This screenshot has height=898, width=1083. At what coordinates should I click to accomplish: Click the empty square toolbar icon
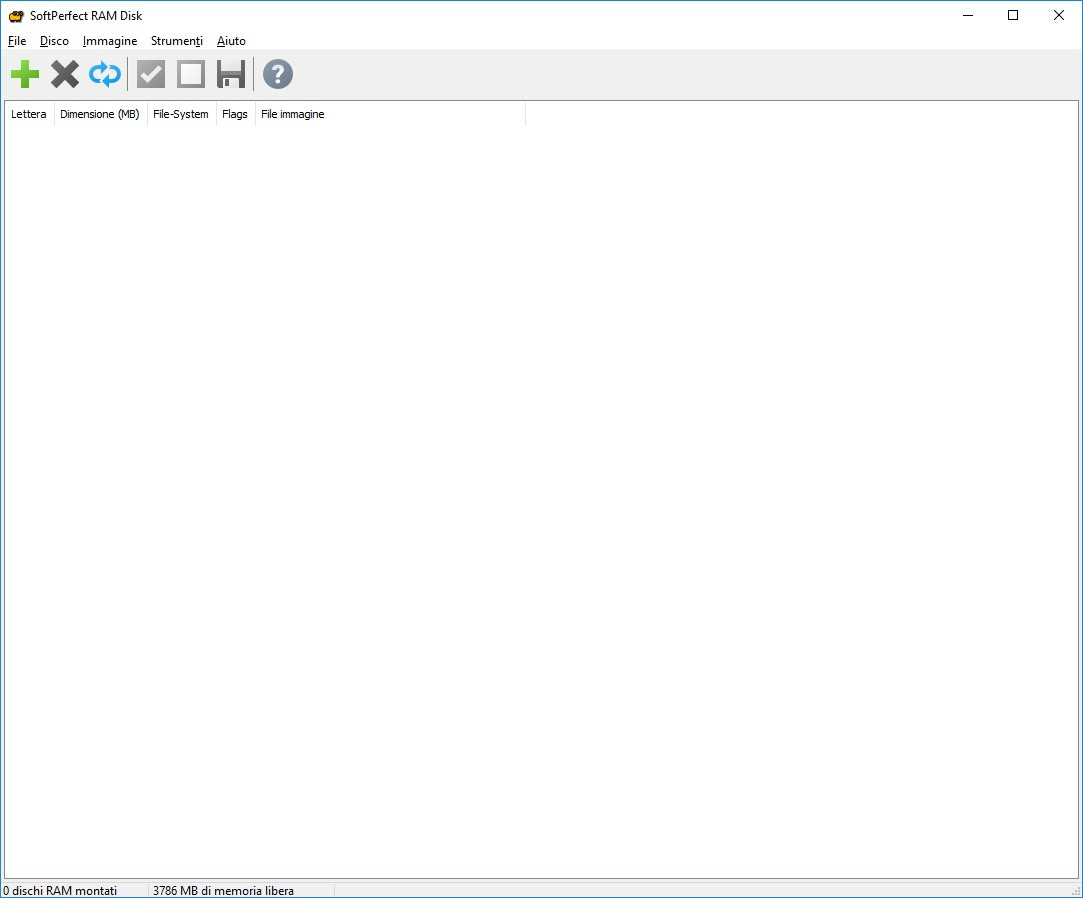point(191,74)
